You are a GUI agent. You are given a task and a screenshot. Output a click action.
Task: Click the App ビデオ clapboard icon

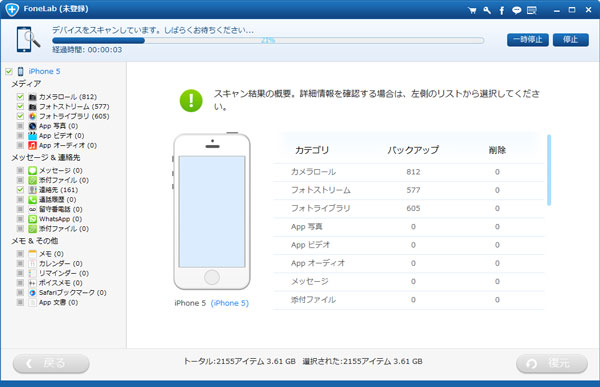click(33, 136)
